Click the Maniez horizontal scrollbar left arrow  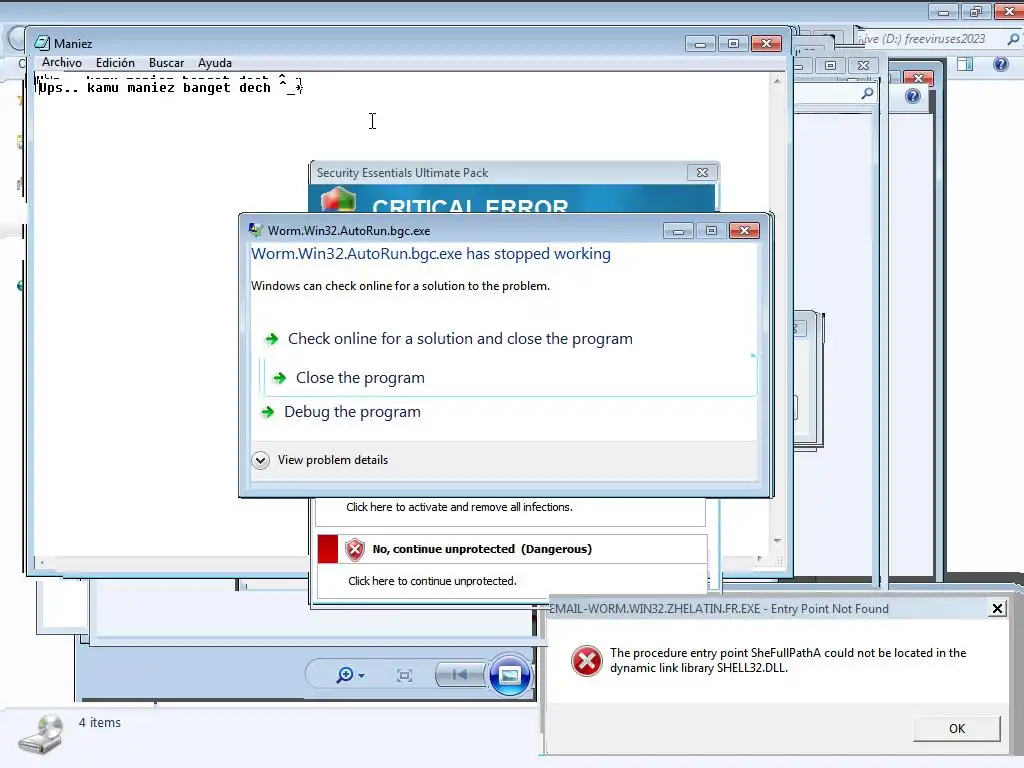click(x=42, y=562)
